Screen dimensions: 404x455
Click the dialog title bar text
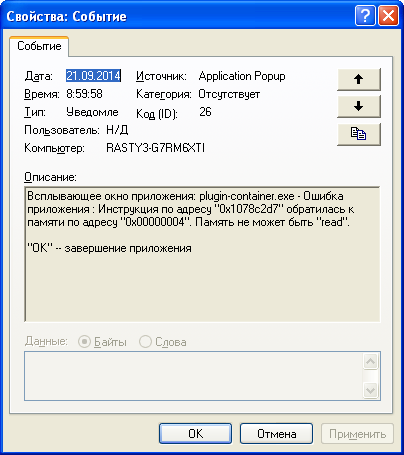[x=67, y=16]
